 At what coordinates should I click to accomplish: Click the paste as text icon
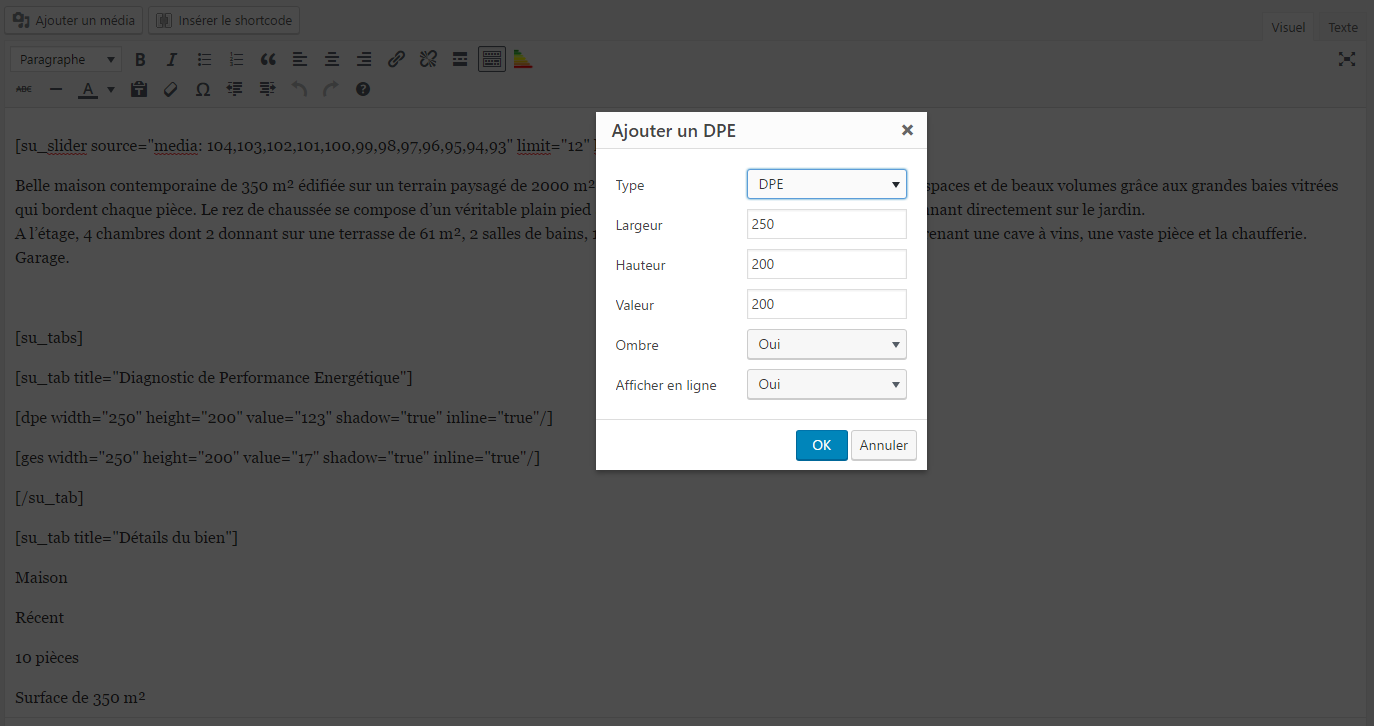pyautogui.click(x=139, y=89)
